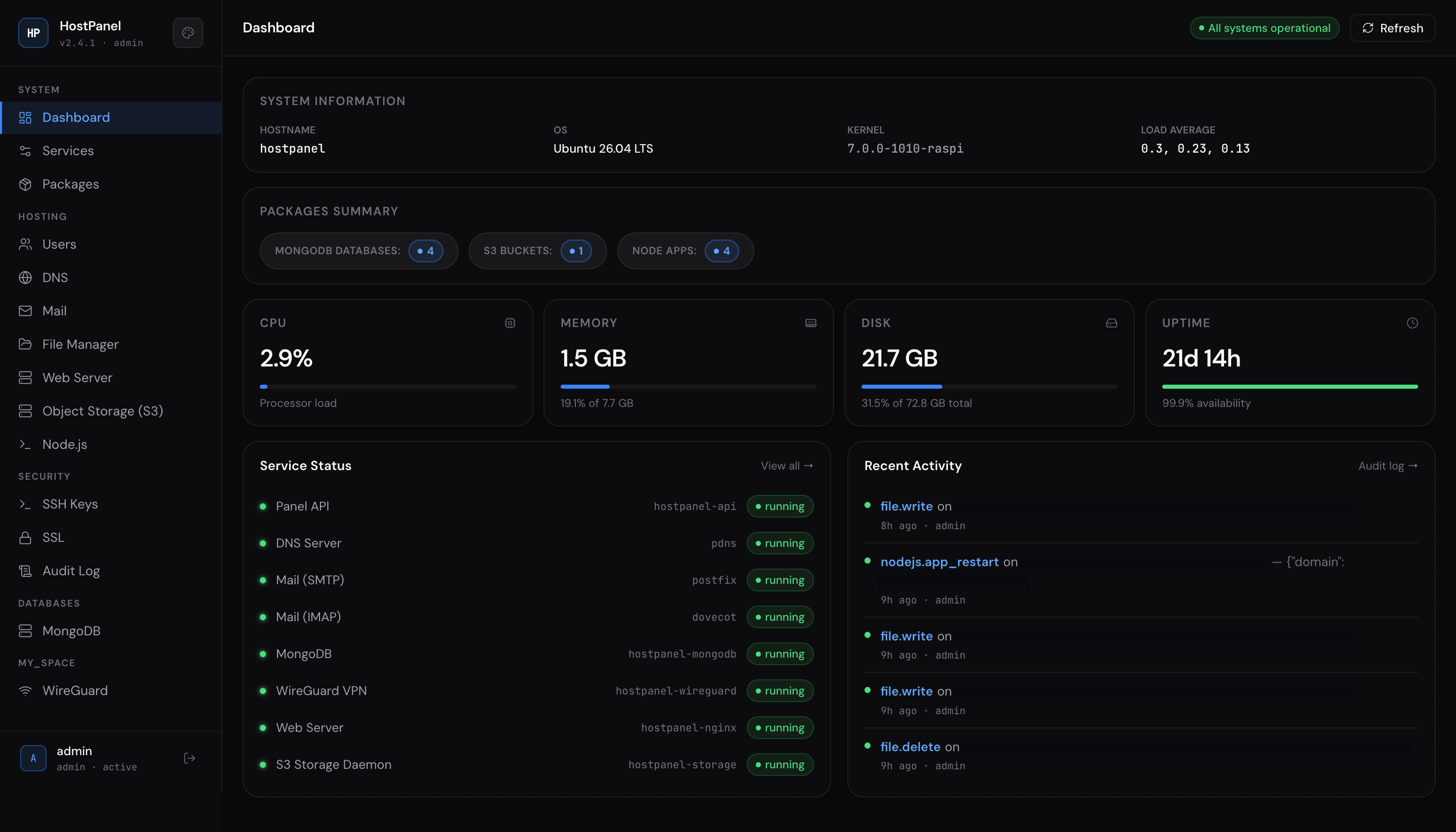Click the kernel value 7.0.0-1010-raspi
Viewport: 1456px width, 832px height.
tap(905, 149)
